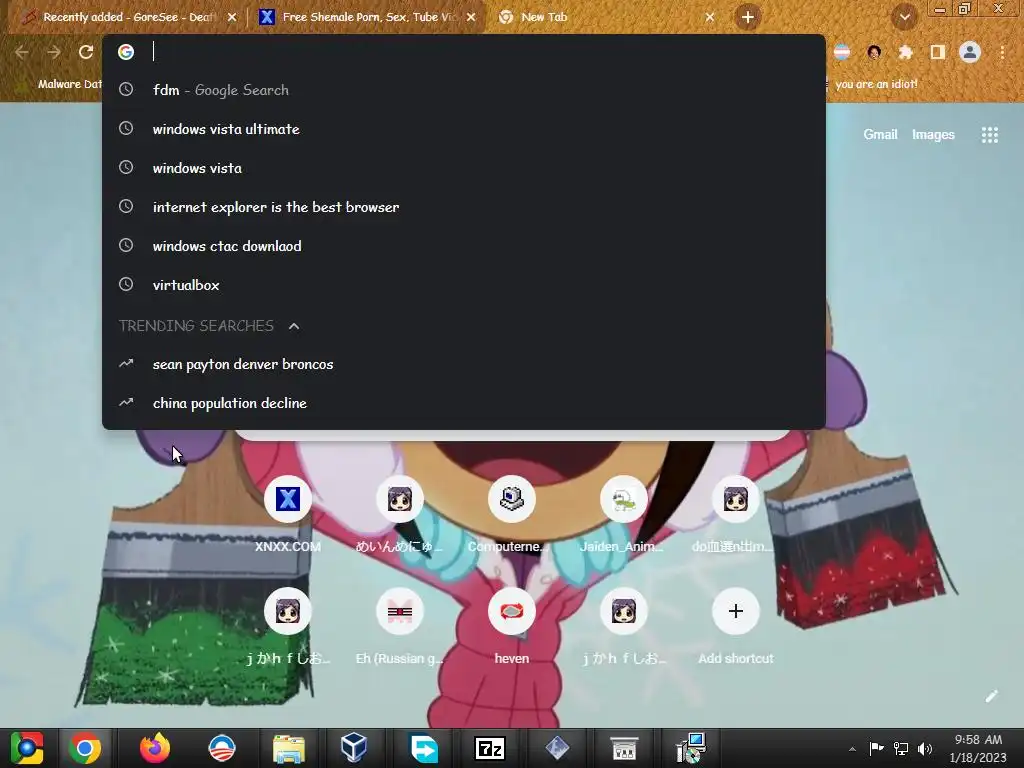Select the 'windows vista ultimate' suggestion
Viewport: 1024px width, 768px height.
(464, 129)
